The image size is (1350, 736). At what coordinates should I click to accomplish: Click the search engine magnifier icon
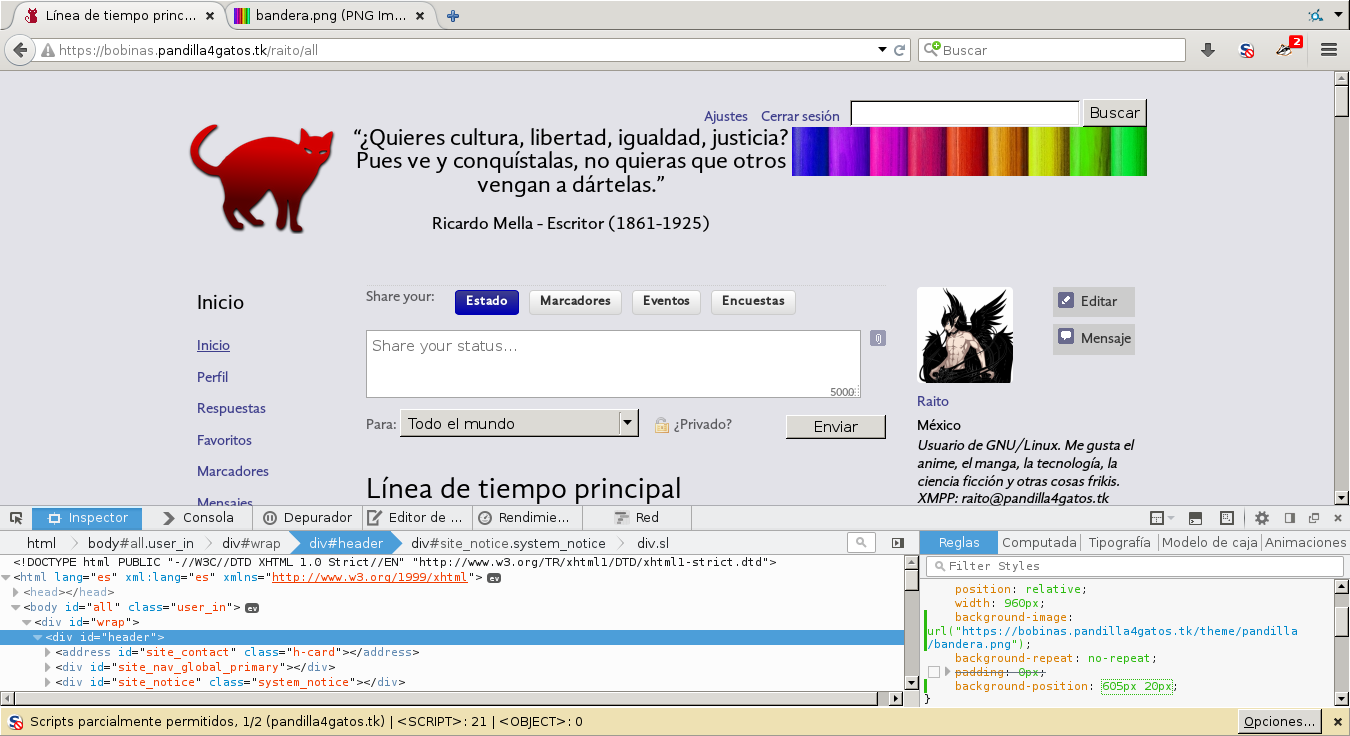pos(931,49)
